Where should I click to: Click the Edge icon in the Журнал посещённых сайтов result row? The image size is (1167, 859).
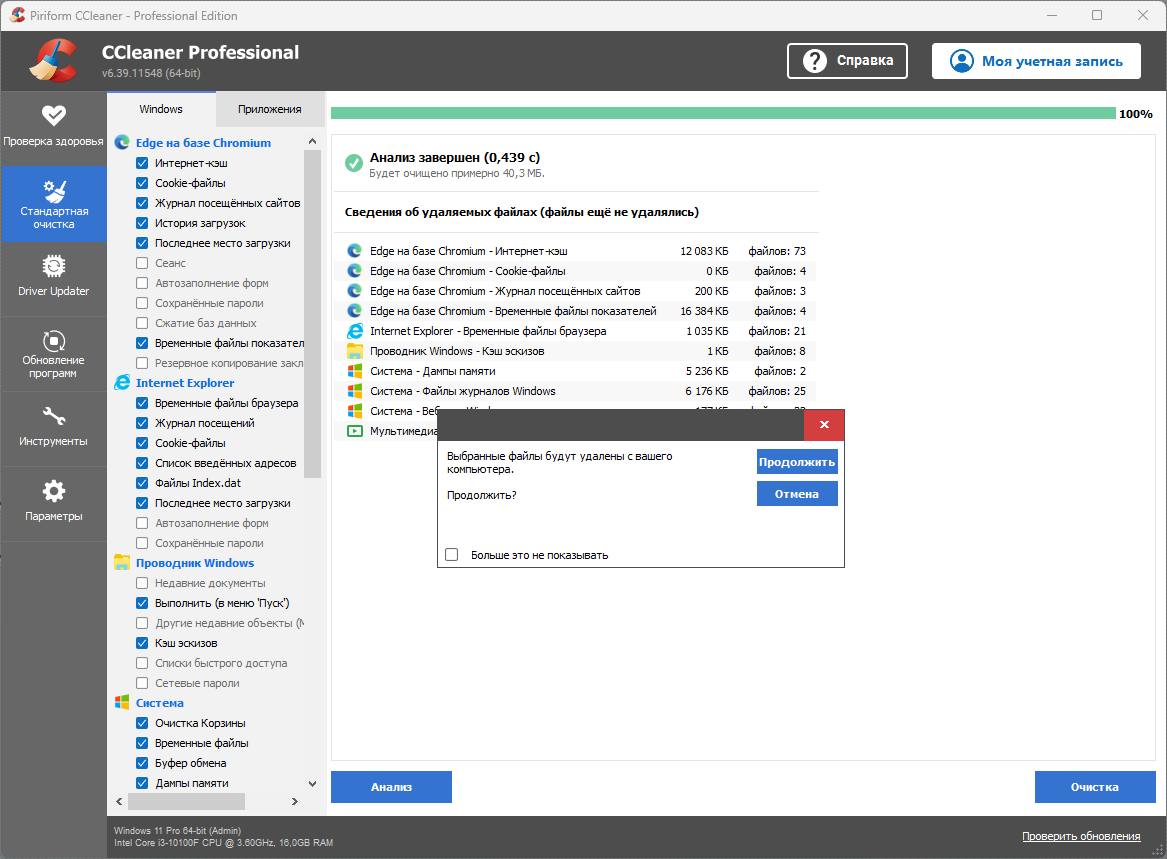point(355,291)
